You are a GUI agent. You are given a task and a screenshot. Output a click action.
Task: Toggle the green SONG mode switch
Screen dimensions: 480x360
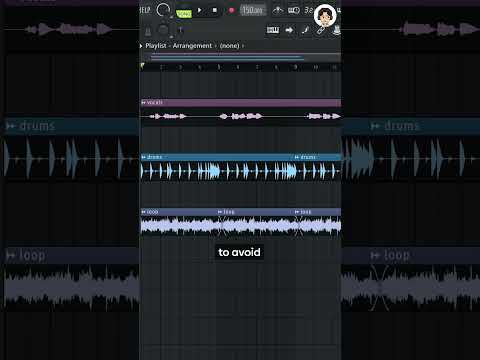184,14
